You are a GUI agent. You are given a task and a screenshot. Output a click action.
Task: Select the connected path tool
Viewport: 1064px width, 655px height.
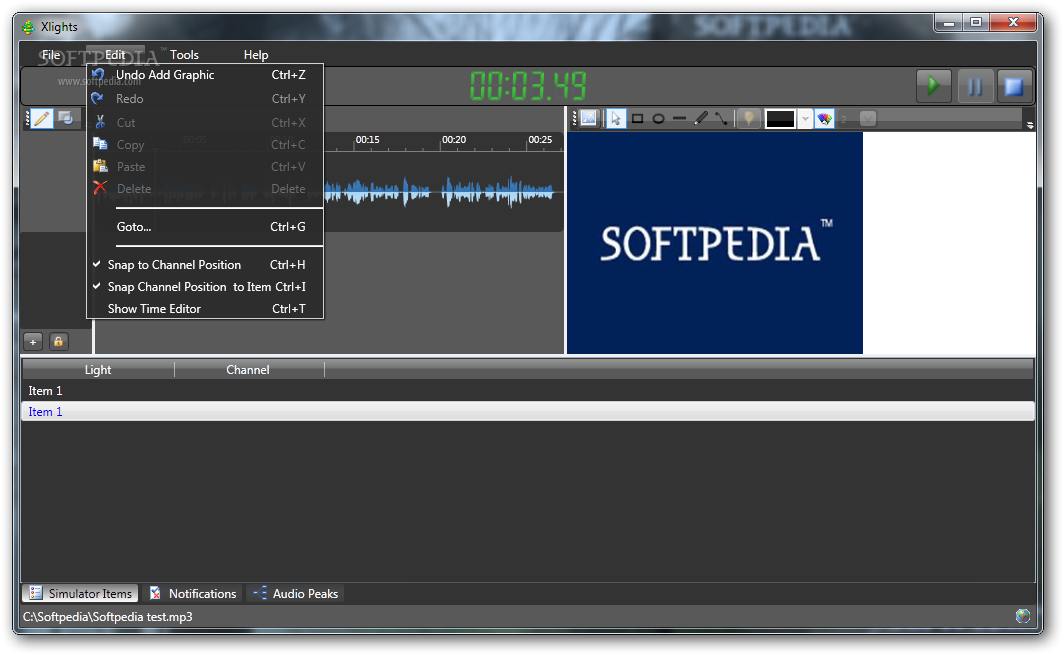click(x=721, y=119)
